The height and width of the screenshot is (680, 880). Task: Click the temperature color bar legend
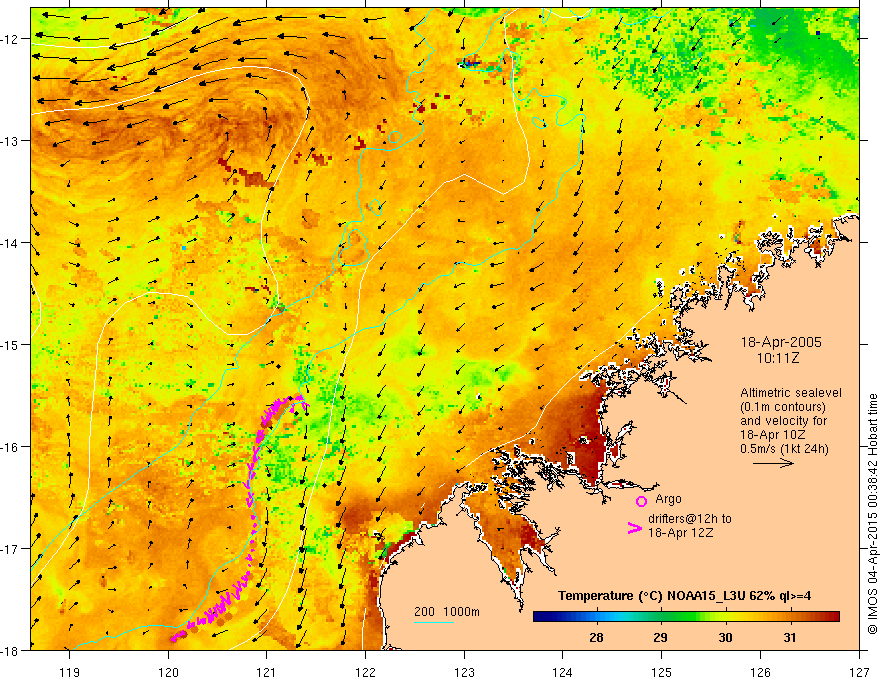point(686,617)
